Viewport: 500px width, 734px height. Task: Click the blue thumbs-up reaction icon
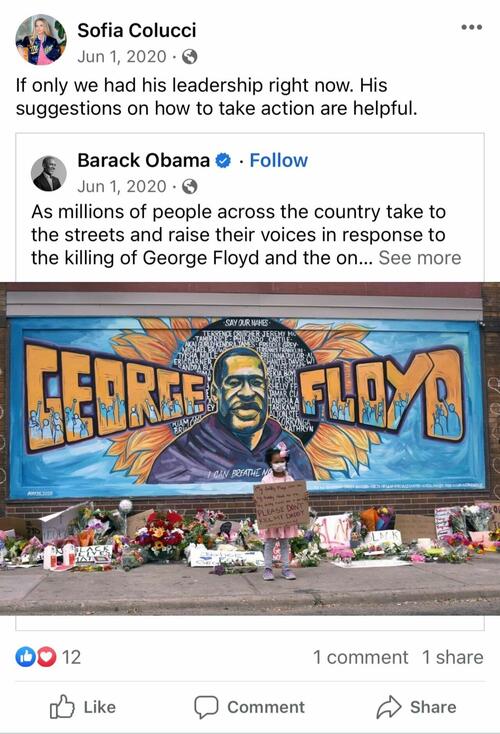click(x=25, y=657)
